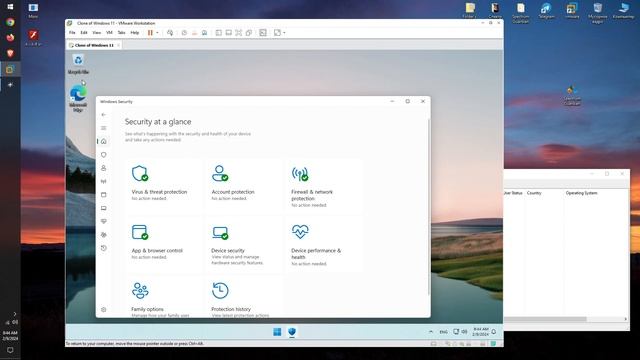Open VMware VM menu
This screenshot has height=360, width=640.
click(x=109, y=33)
